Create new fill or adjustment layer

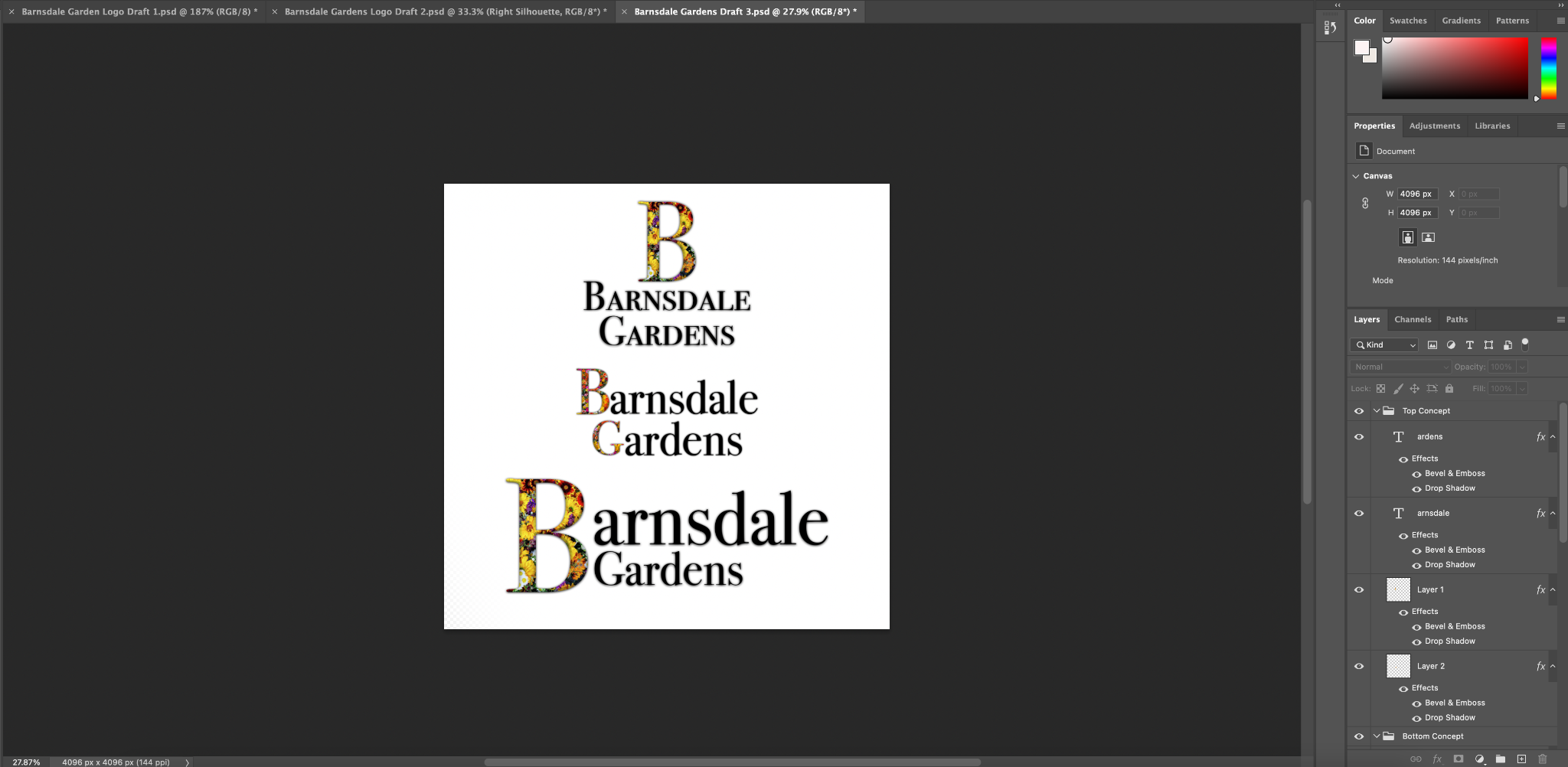pyautogui.click(x=1480, y=759)
